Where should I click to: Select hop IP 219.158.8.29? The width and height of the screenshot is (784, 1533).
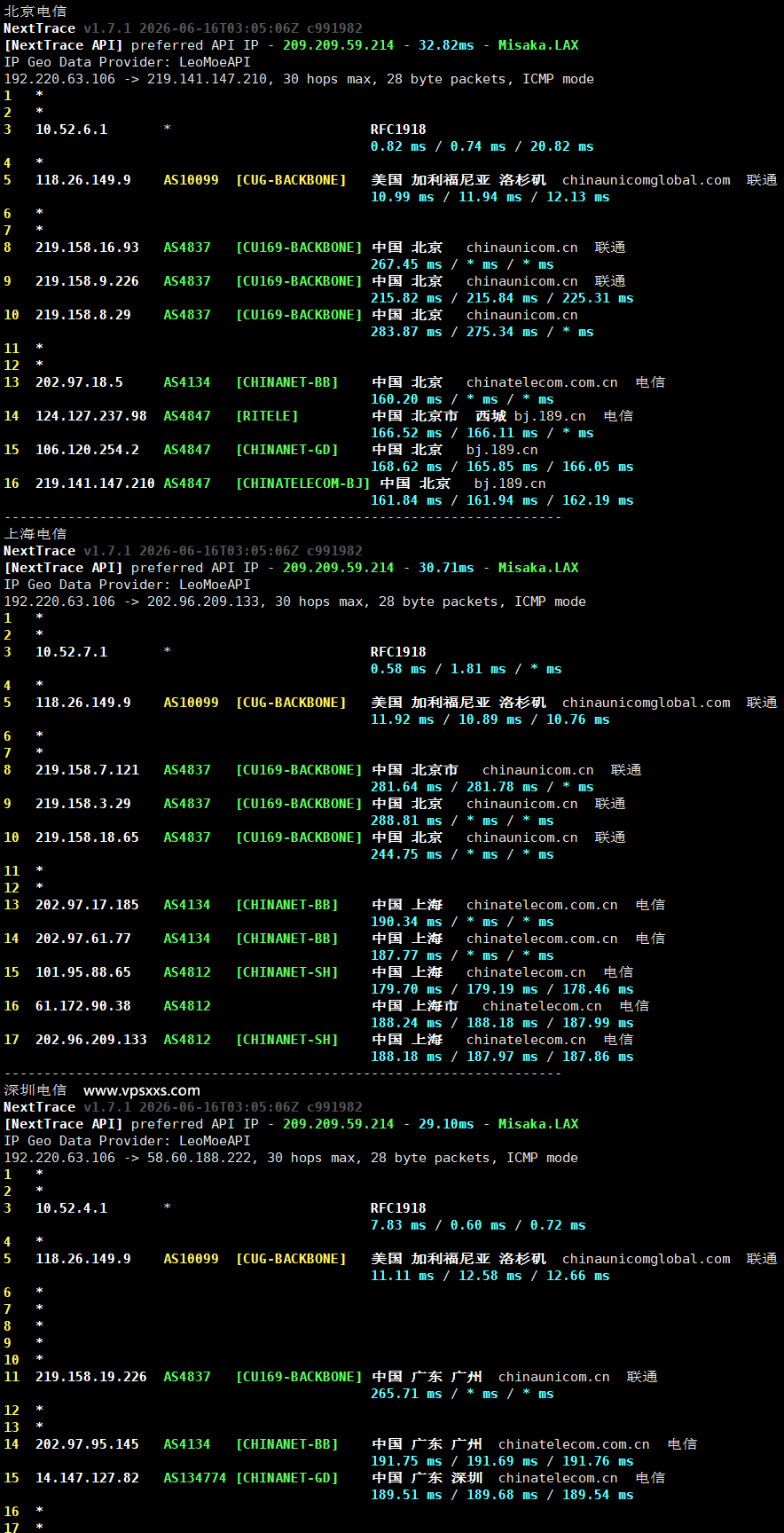pos(83,315)
